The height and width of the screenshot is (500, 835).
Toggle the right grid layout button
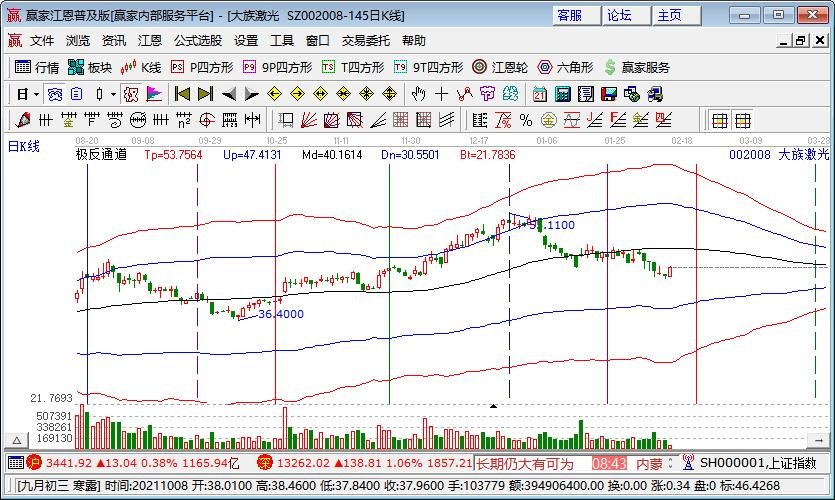coord(743,120)
